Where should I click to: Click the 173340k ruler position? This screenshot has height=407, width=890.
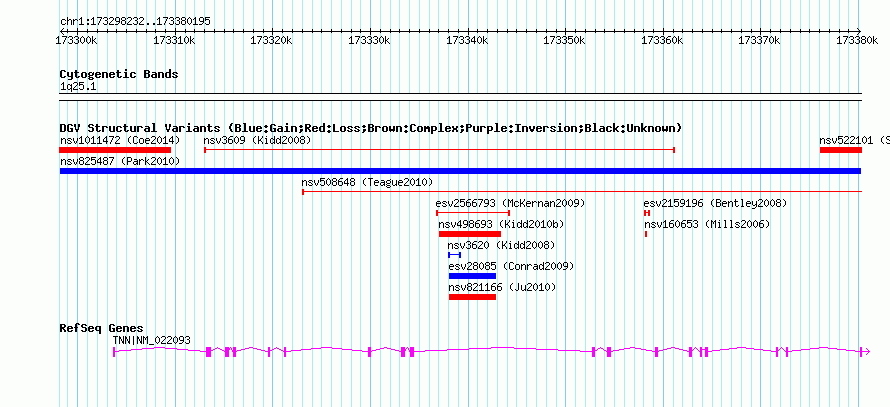468,41
